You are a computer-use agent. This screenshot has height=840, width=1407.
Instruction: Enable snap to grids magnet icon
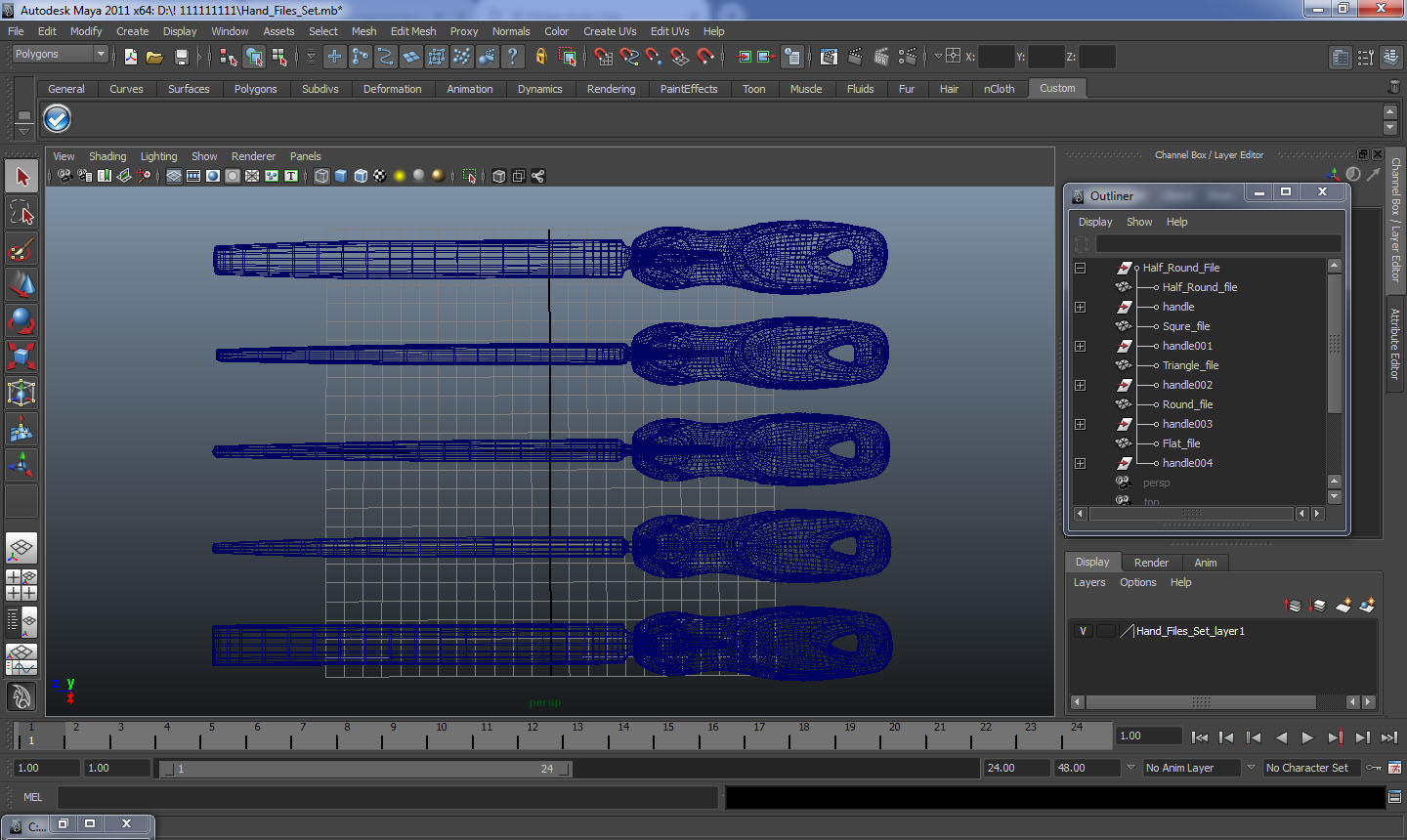[x=604, y=57]
